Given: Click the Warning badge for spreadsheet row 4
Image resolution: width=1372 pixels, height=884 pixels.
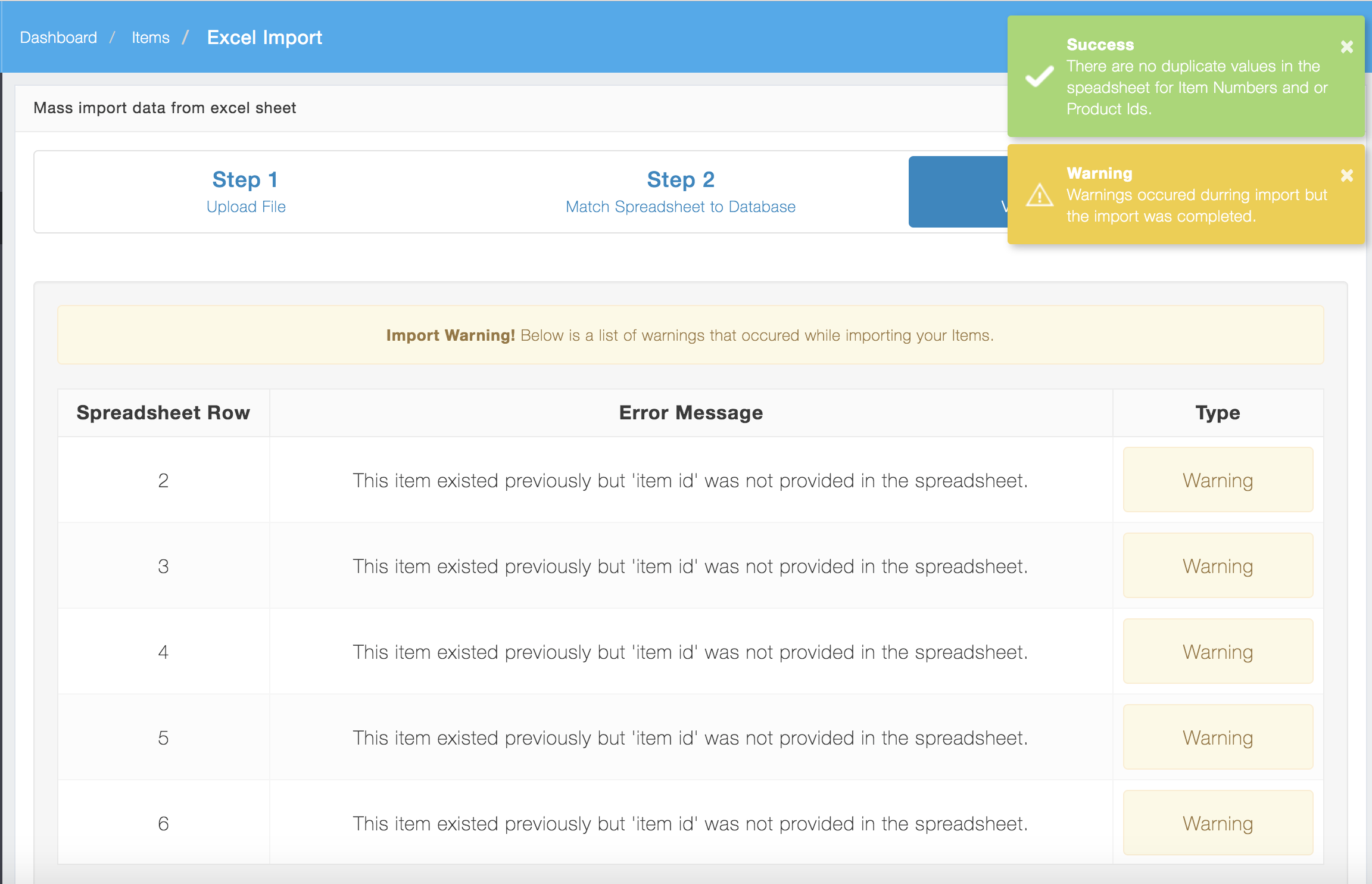Looking at the screenshot, I should pos(1217,651).
